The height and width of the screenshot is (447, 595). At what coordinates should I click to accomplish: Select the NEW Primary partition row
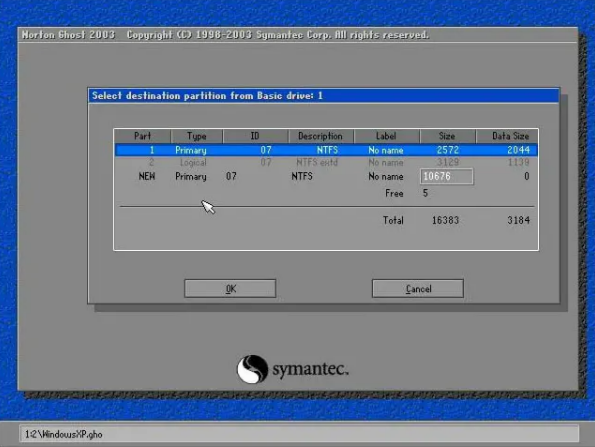tap(326, 176)
